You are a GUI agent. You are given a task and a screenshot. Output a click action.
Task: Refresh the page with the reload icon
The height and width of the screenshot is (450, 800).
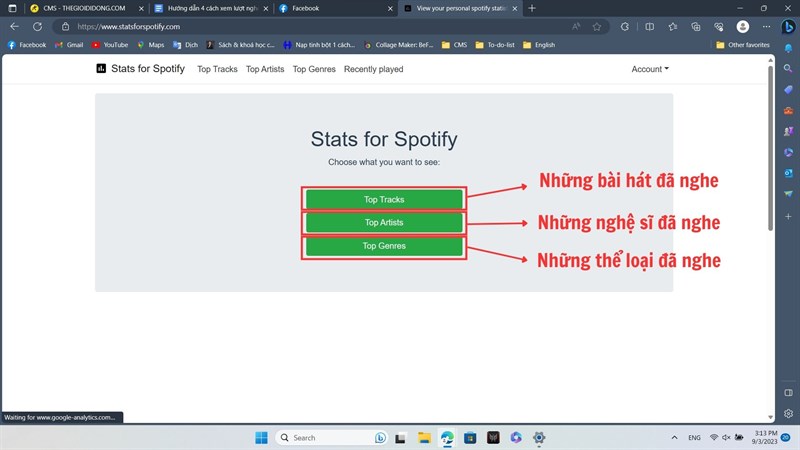click(x=37, y=27)
